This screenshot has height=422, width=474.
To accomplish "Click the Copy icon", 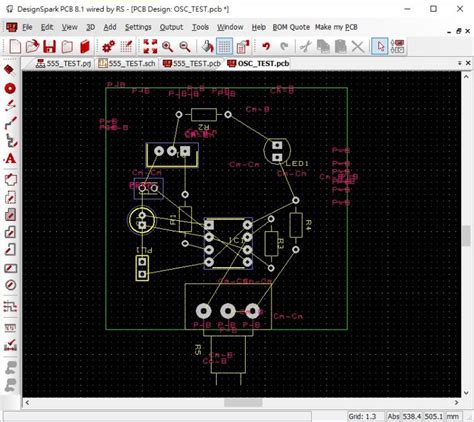I will (323, 47).
